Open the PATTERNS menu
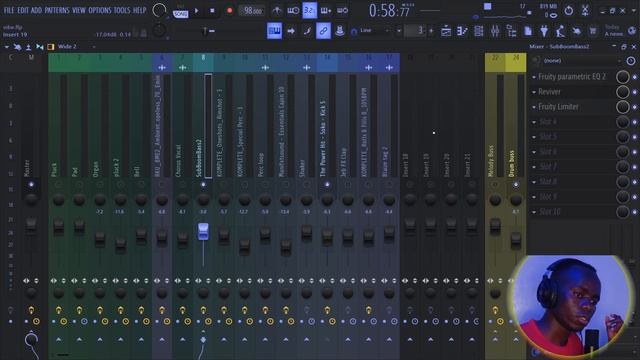Screen dimensions: 640x360 (57, 11)
